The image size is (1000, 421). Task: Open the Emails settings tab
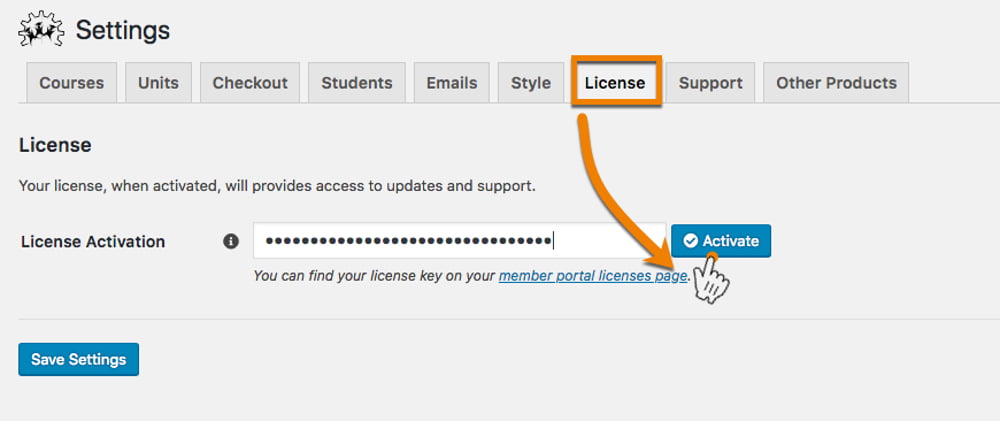(x=452, y=83)
